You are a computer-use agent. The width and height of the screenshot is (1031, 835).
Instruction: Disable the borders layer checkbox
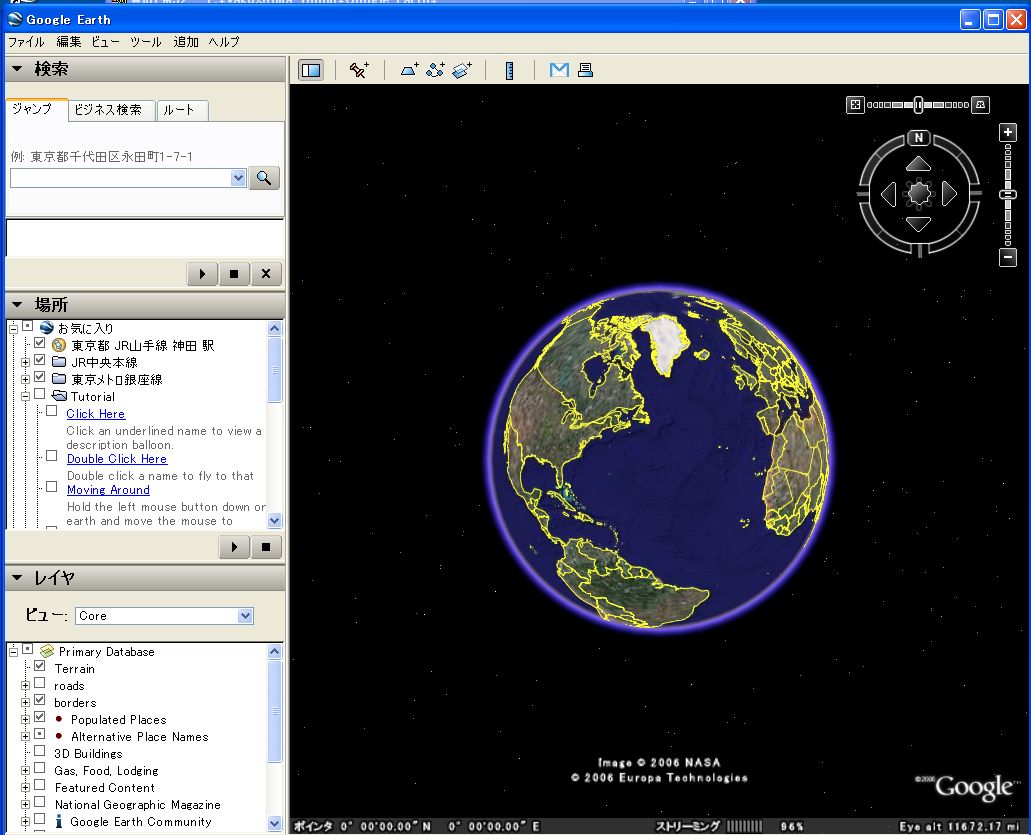click(39, 700)
